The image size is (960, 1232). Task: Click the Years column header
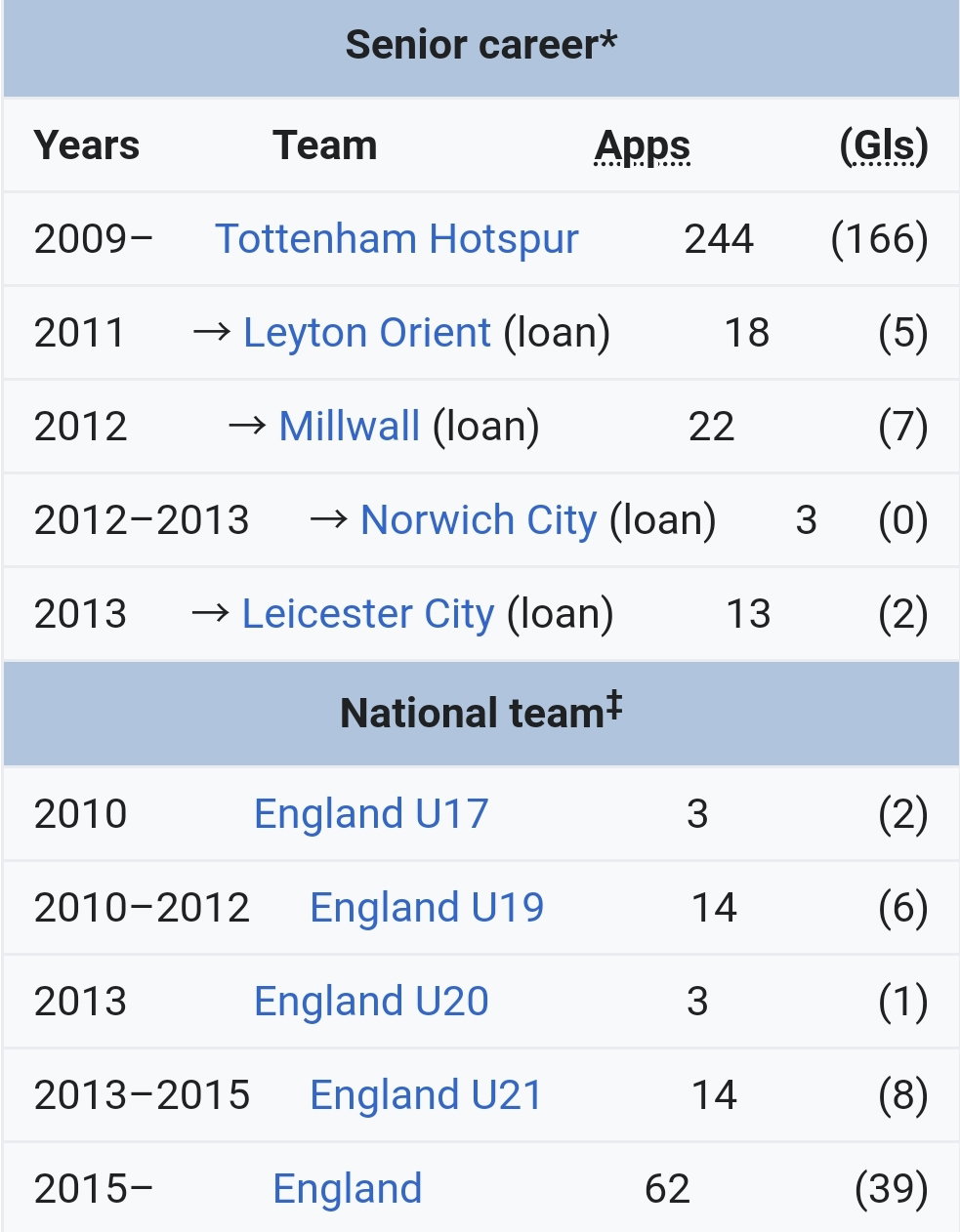(x=87, y=145)
